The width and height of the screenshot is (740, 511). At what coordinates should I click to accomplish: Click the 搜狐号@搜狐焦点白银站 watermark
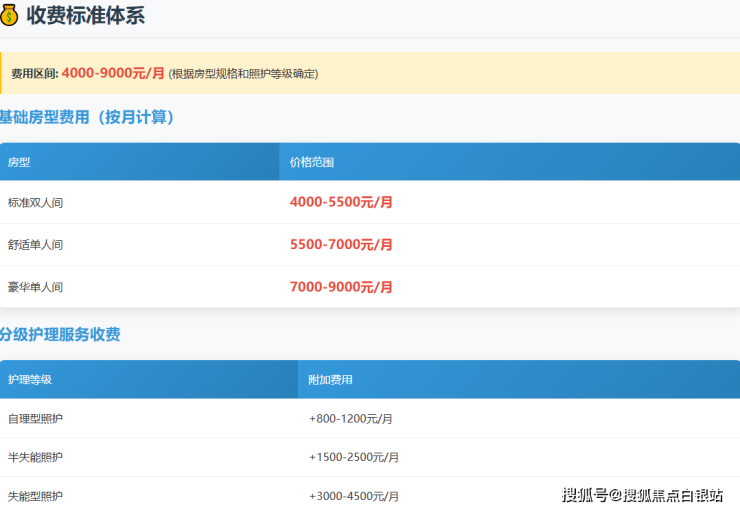coord(642,495)
